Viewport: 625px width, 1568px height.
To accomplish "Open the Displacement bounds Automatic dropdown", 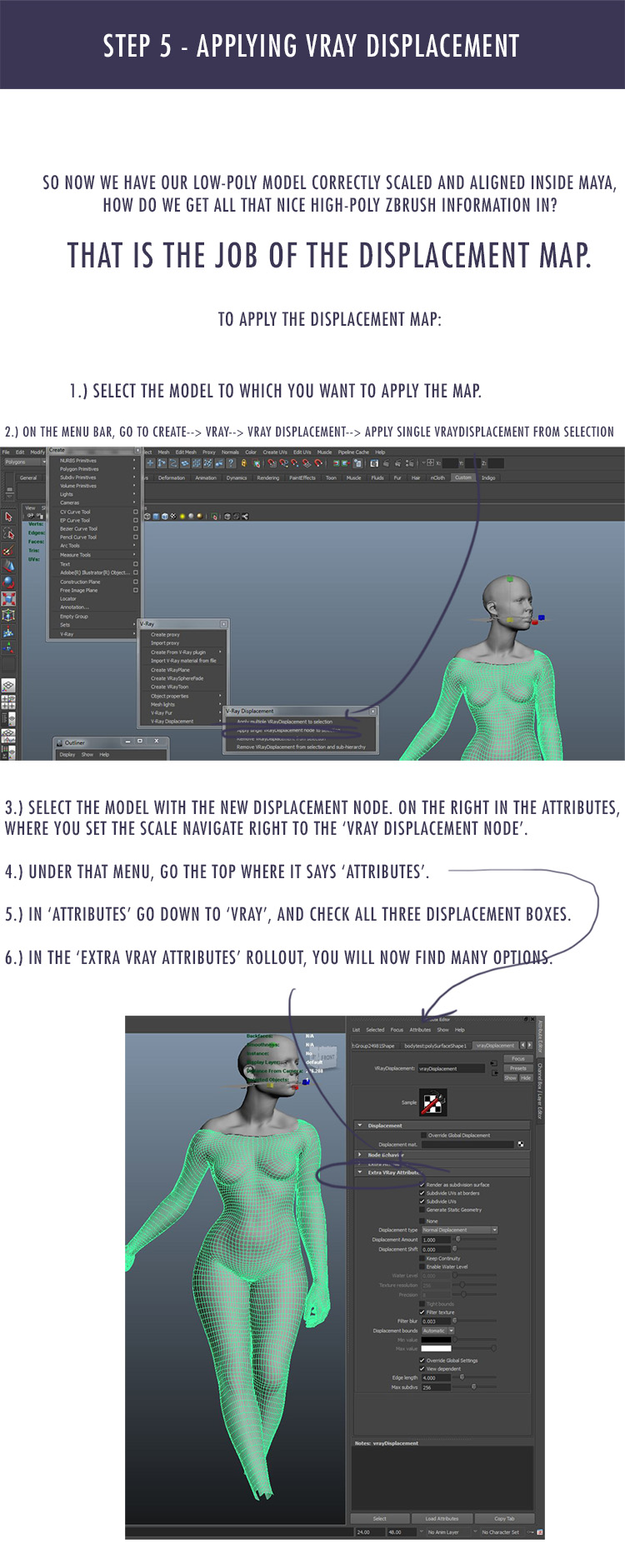I will (x=437, y=1331).
